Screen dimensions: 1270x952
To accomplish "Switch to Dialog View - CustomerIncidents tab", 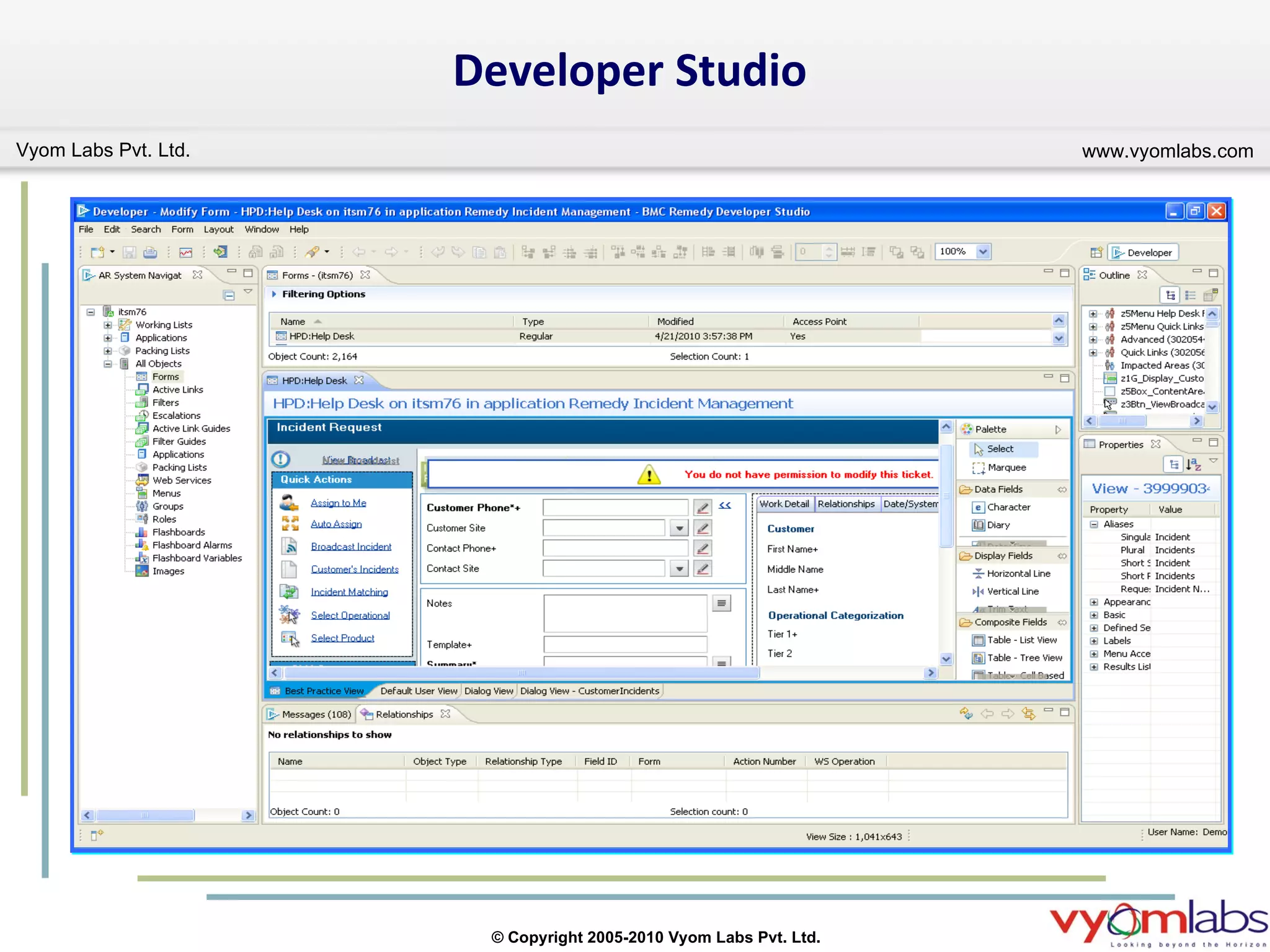I will click(590, 691).
